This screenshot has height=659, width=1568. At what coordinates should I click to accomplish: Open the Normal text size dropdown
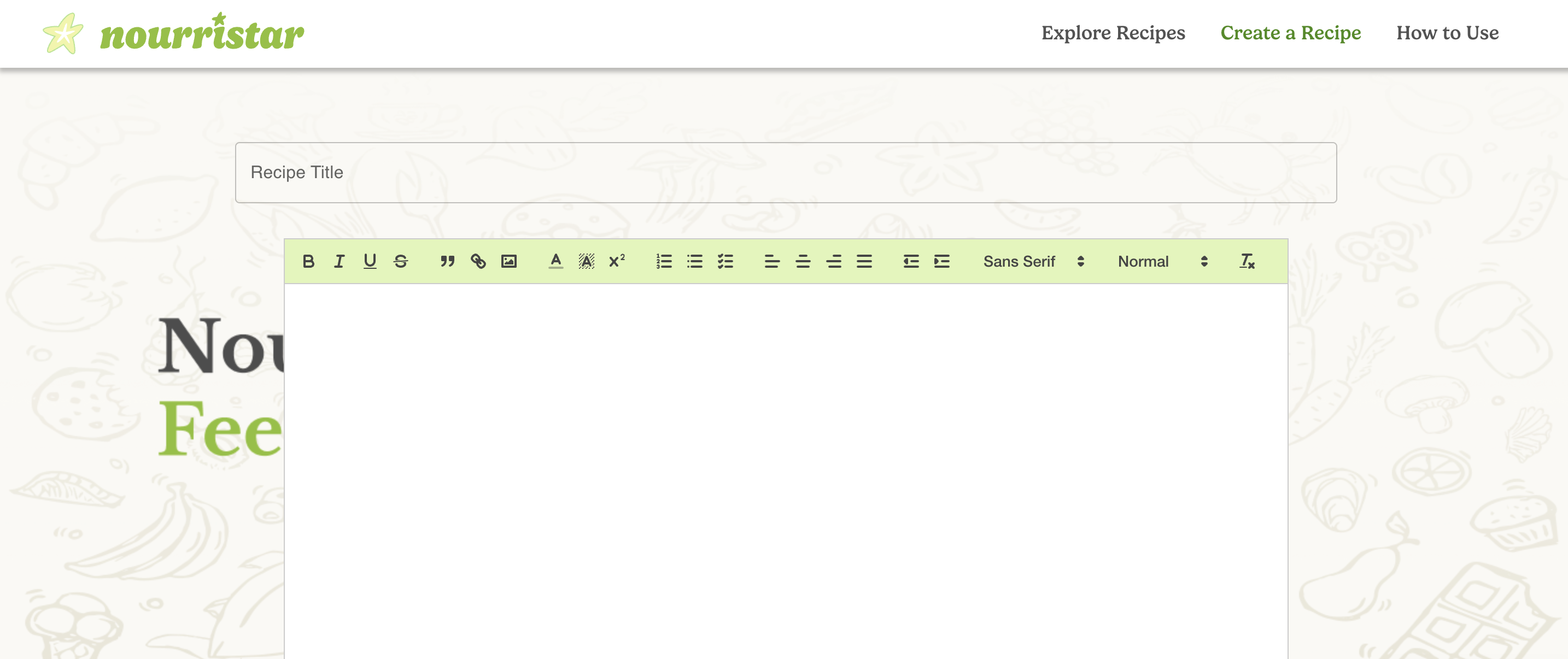tap(1161, 262)
